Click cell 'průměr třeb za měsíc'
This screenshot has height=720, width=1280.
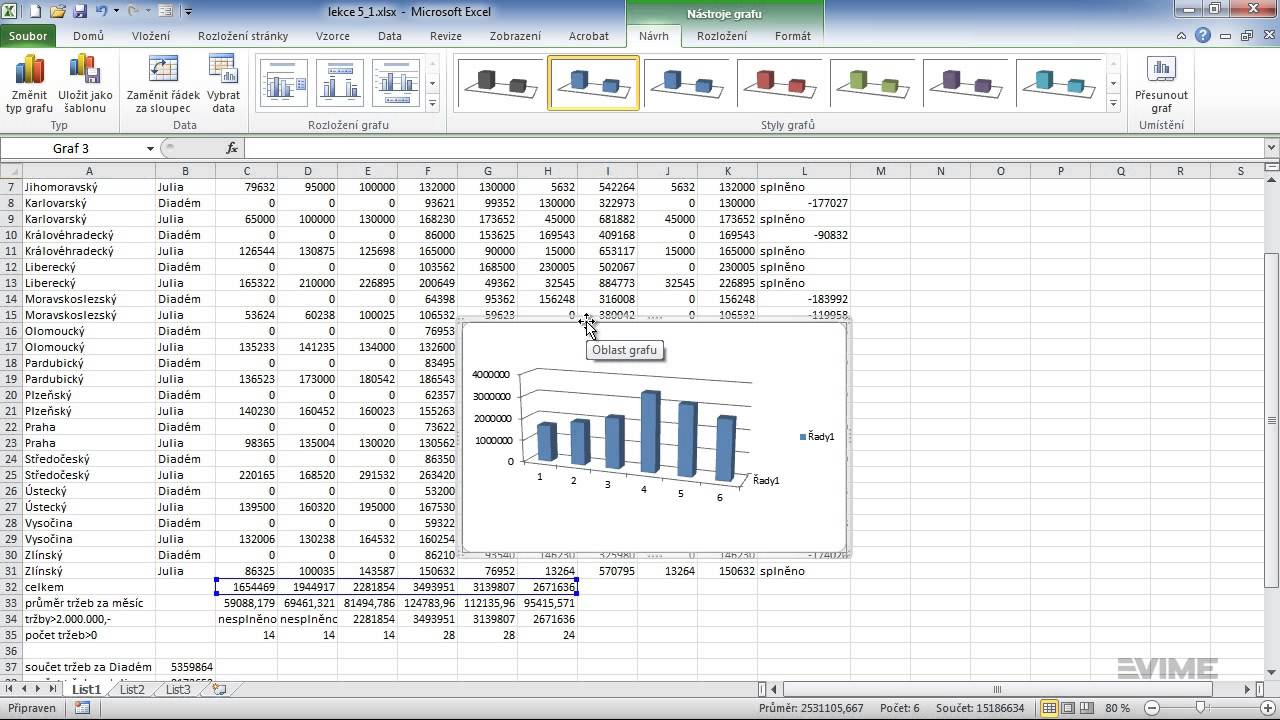pos(90,603)
